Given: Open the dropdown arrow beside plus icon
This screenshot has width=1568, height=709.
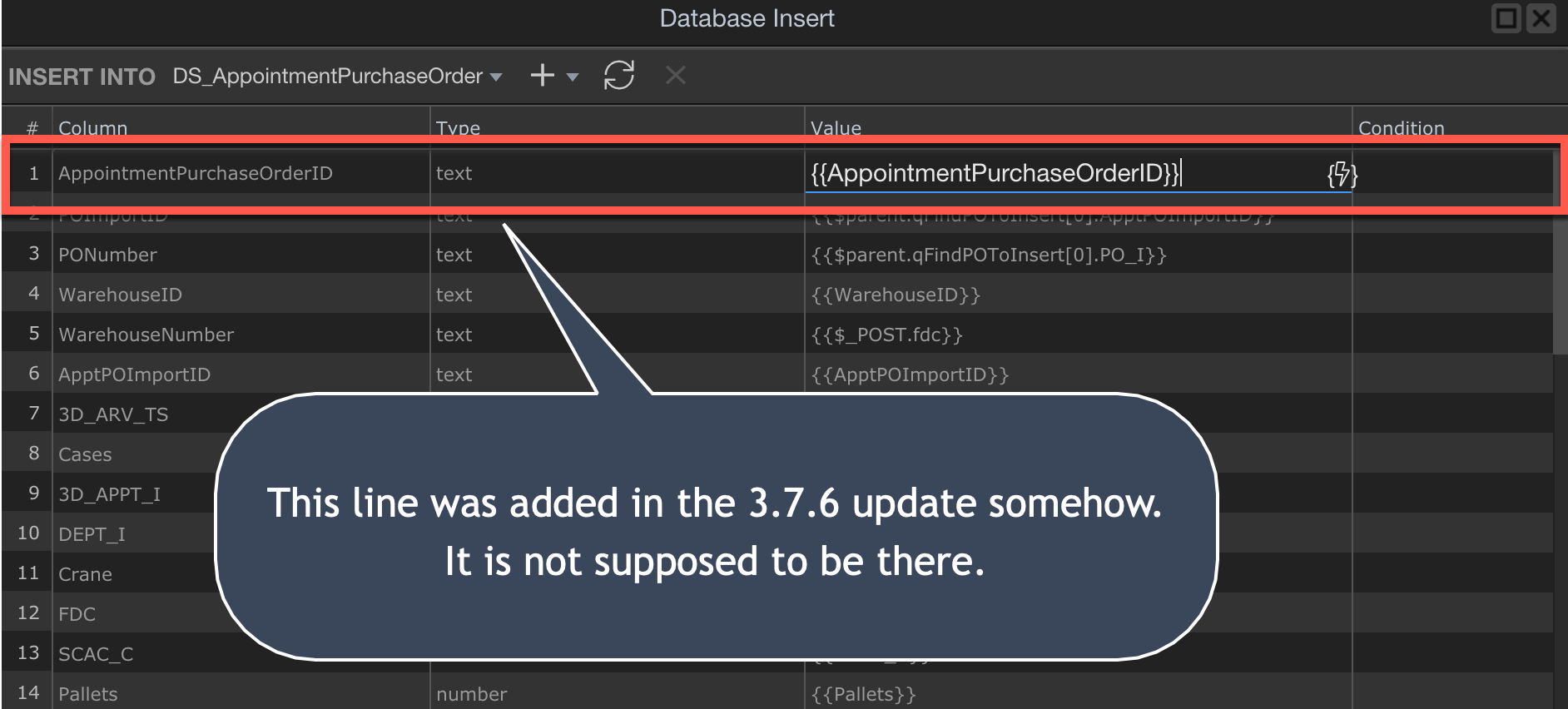Looking at the screenshot, I should 573,77.
